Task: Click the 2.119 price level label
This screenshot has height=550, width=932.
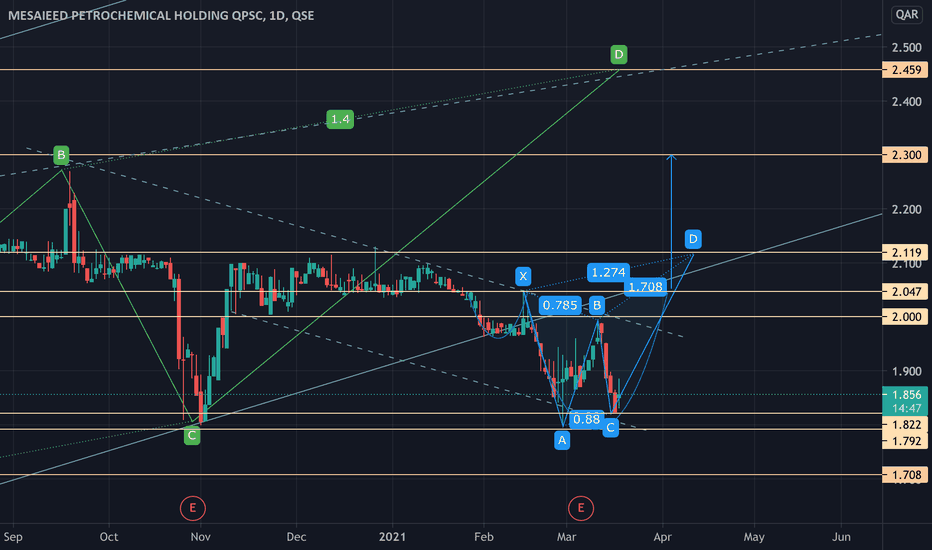Action: point(905,252)
